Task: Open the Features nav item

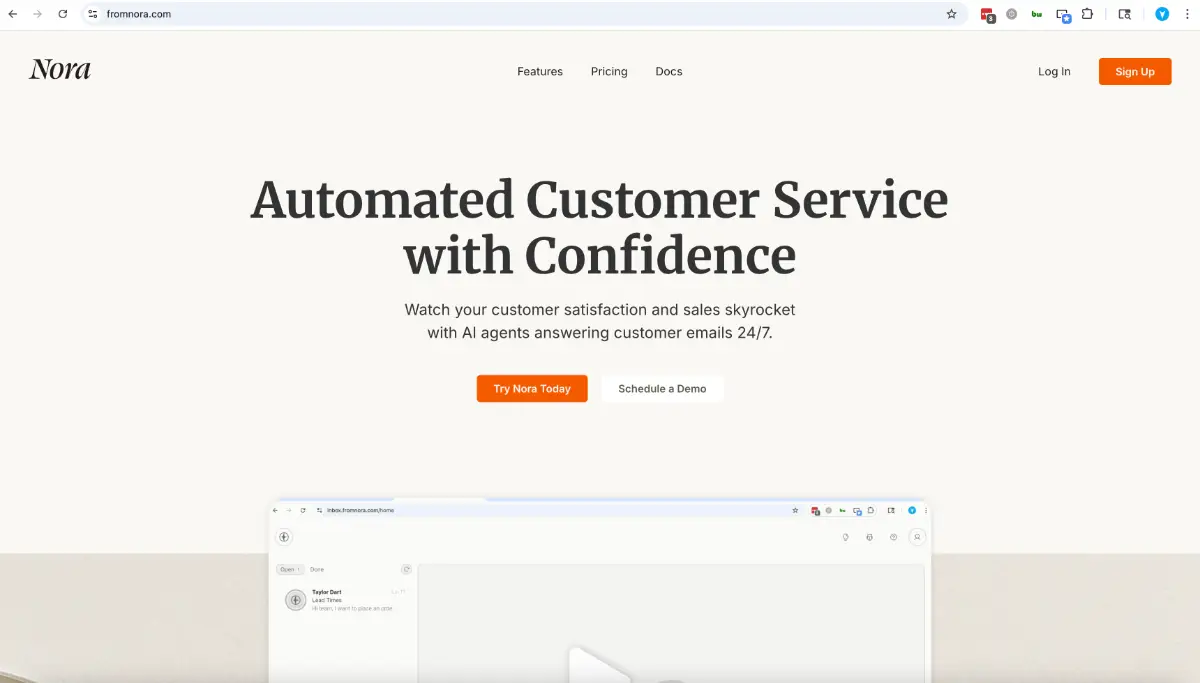Action: [540, 72]
